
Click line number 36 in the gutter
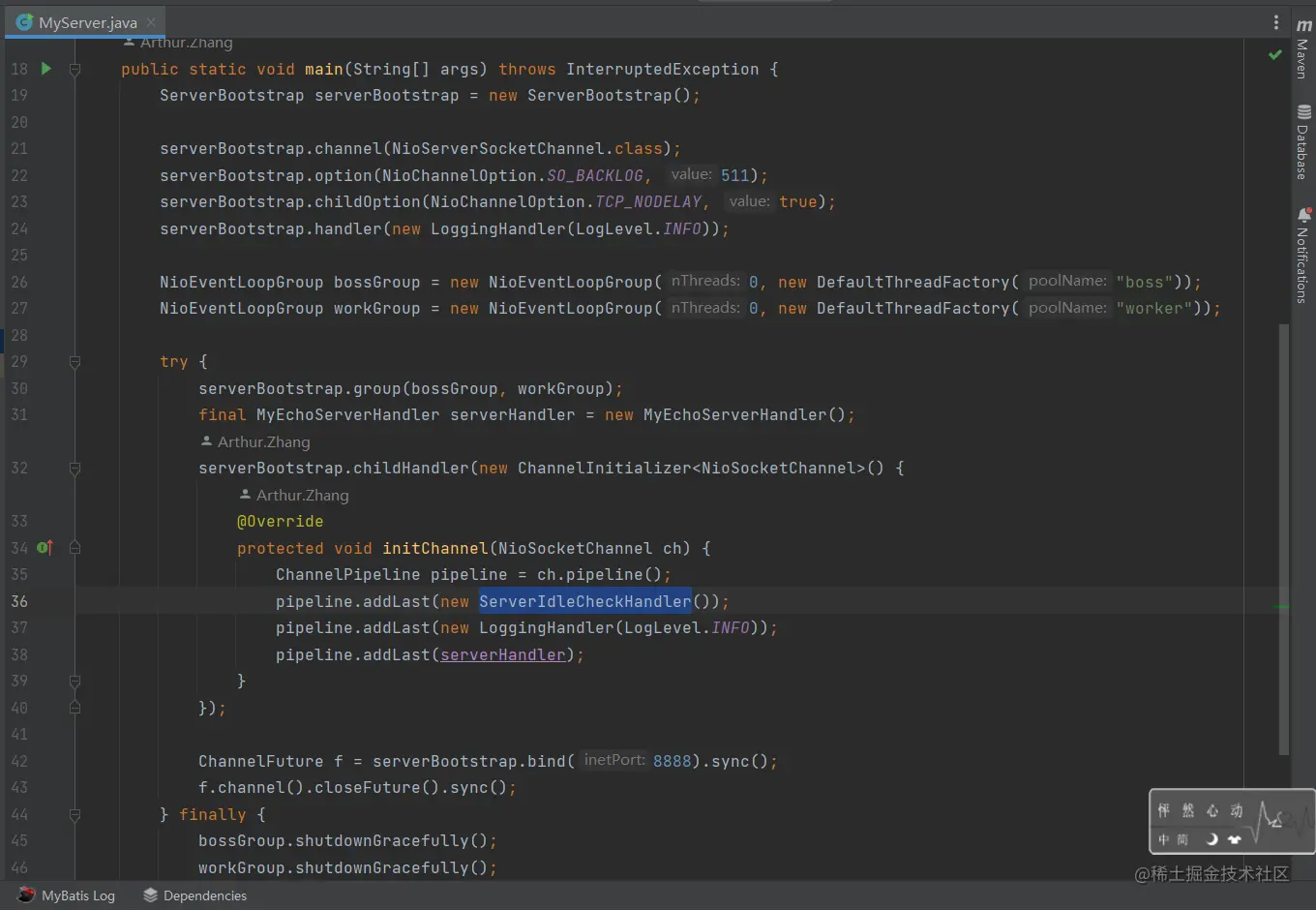pyautogui.click(x=19, y=601)
